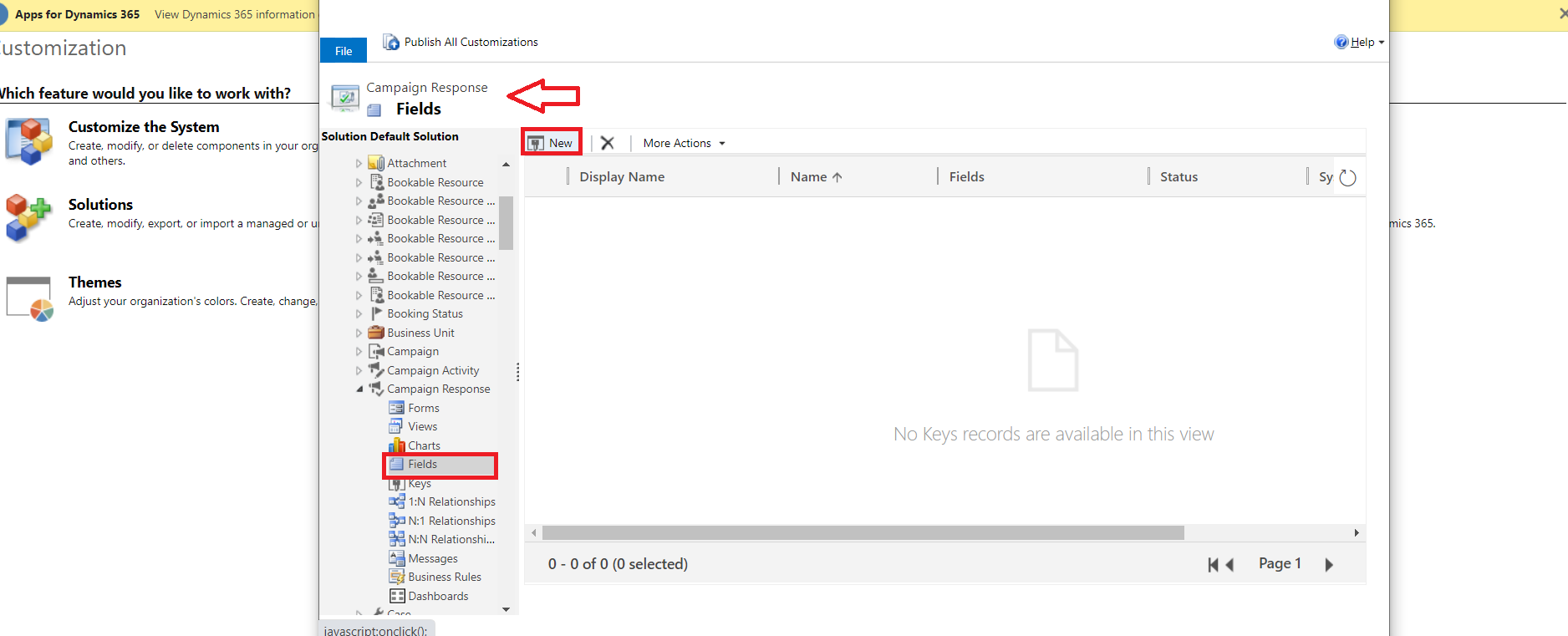
Task: Click the Business Rules icon
Action: click(x=397, y=577)
